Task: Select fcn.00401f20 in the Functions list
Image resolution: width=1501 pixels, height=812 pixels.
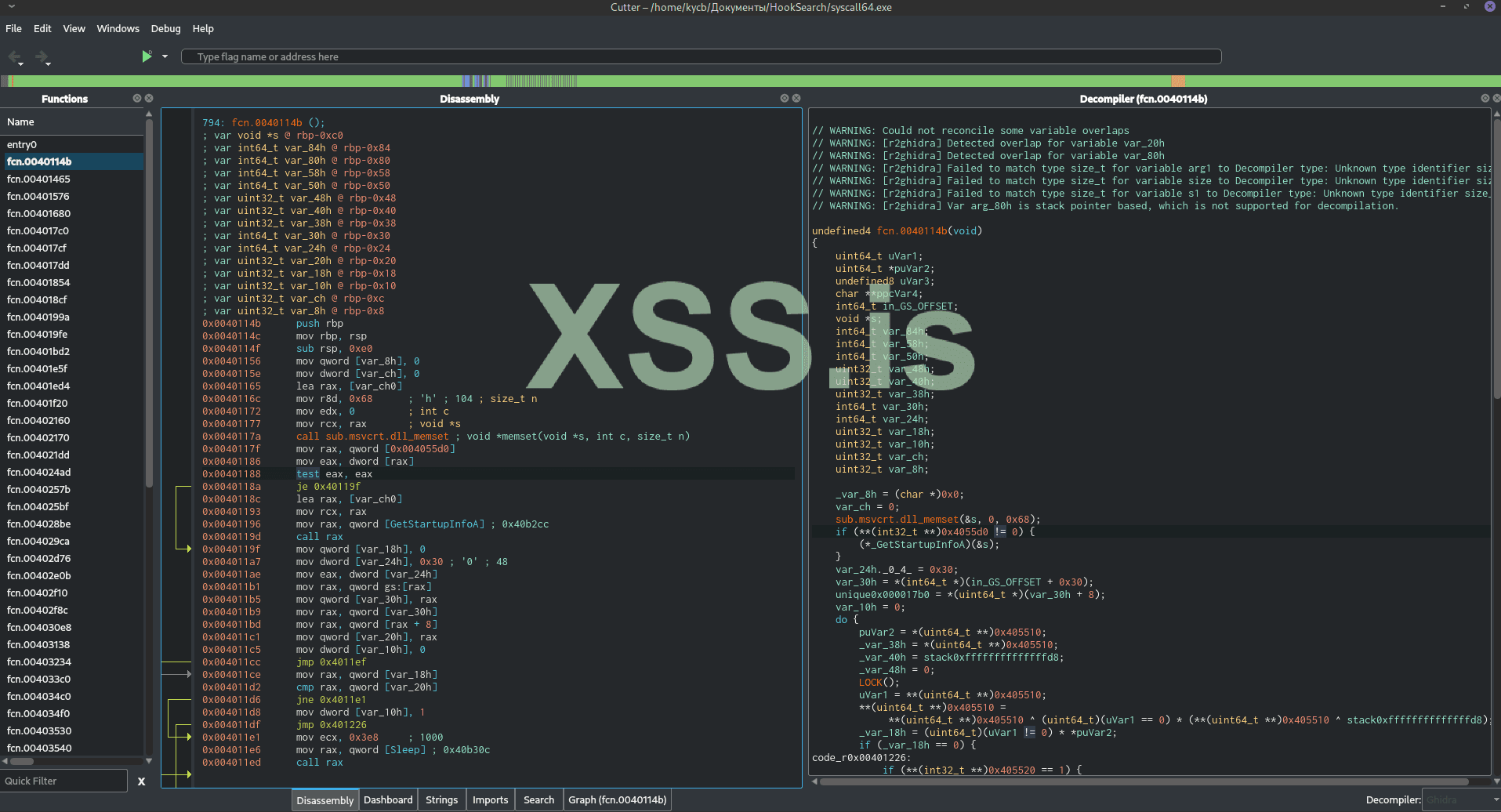Action: pos(72,403)
